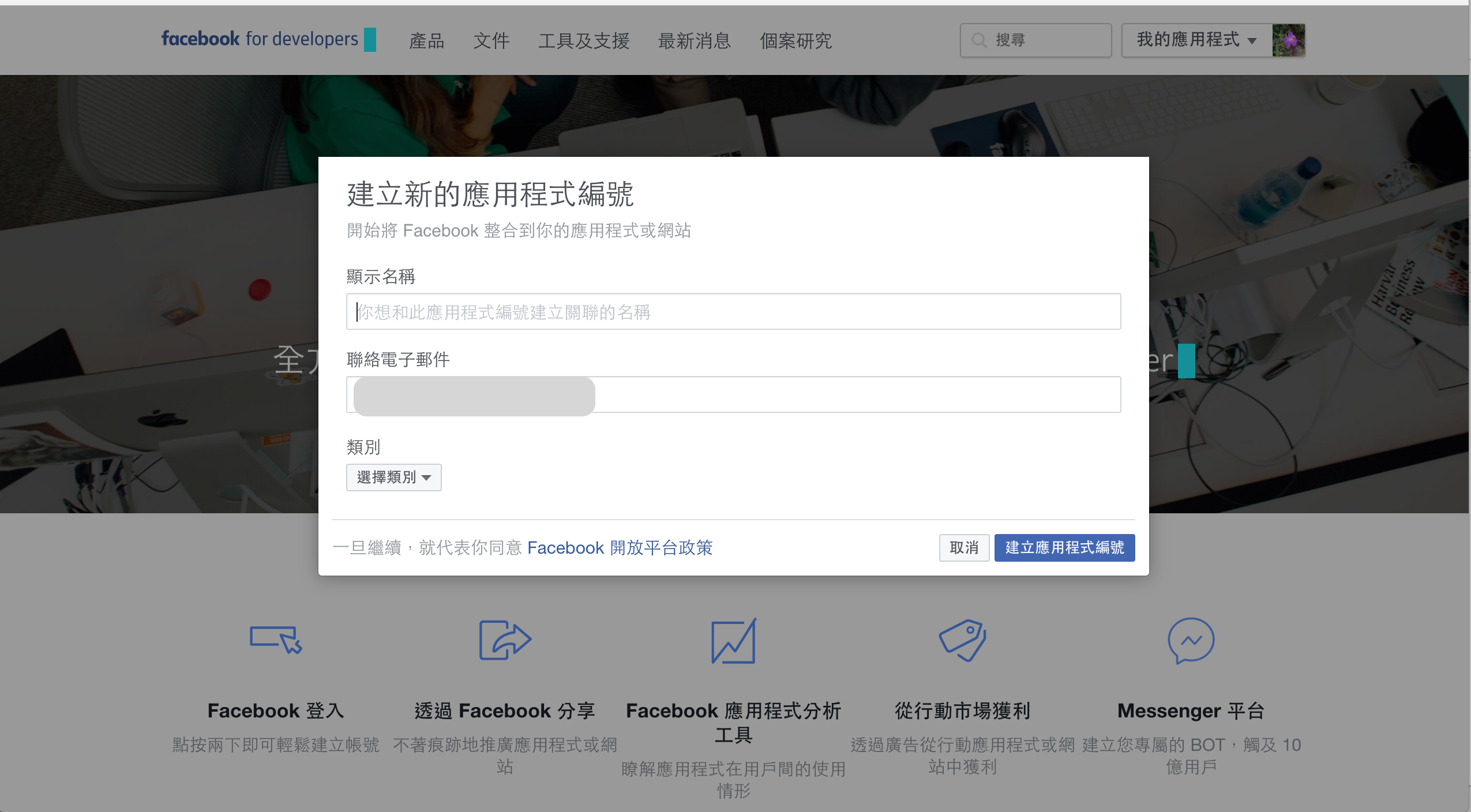Open the 產品 menu

pyautogui.click(x=426, y=40)
